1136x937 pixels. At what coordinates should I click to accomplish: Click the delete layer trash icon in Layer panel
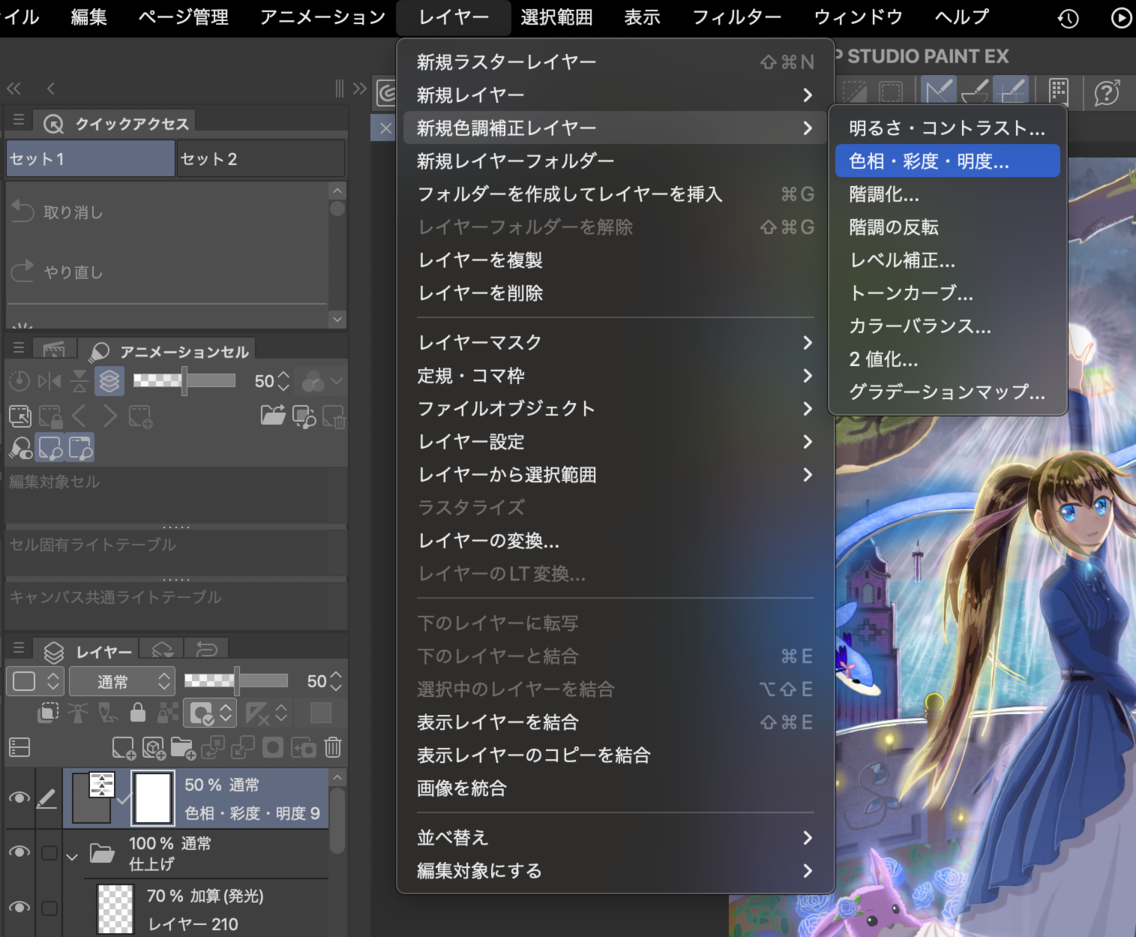click(x=333, y=747)
